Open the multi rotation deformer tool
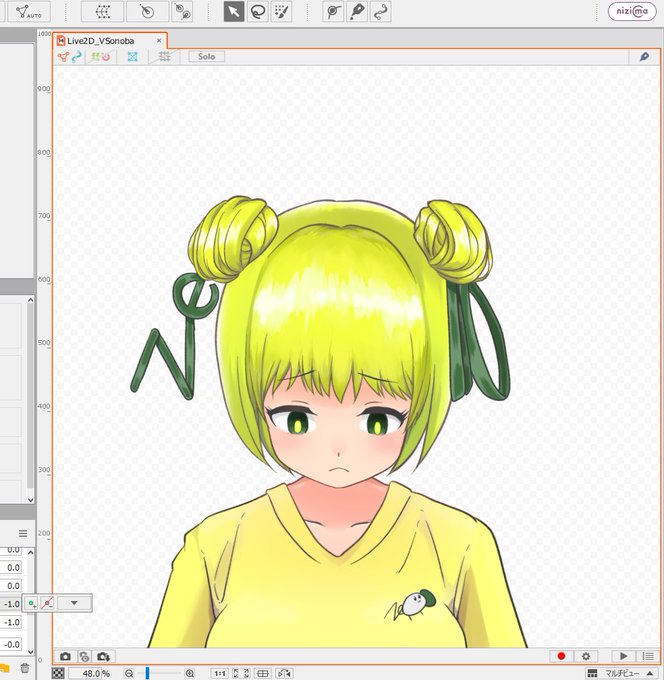The image size is (664, 680). [182, 12]
